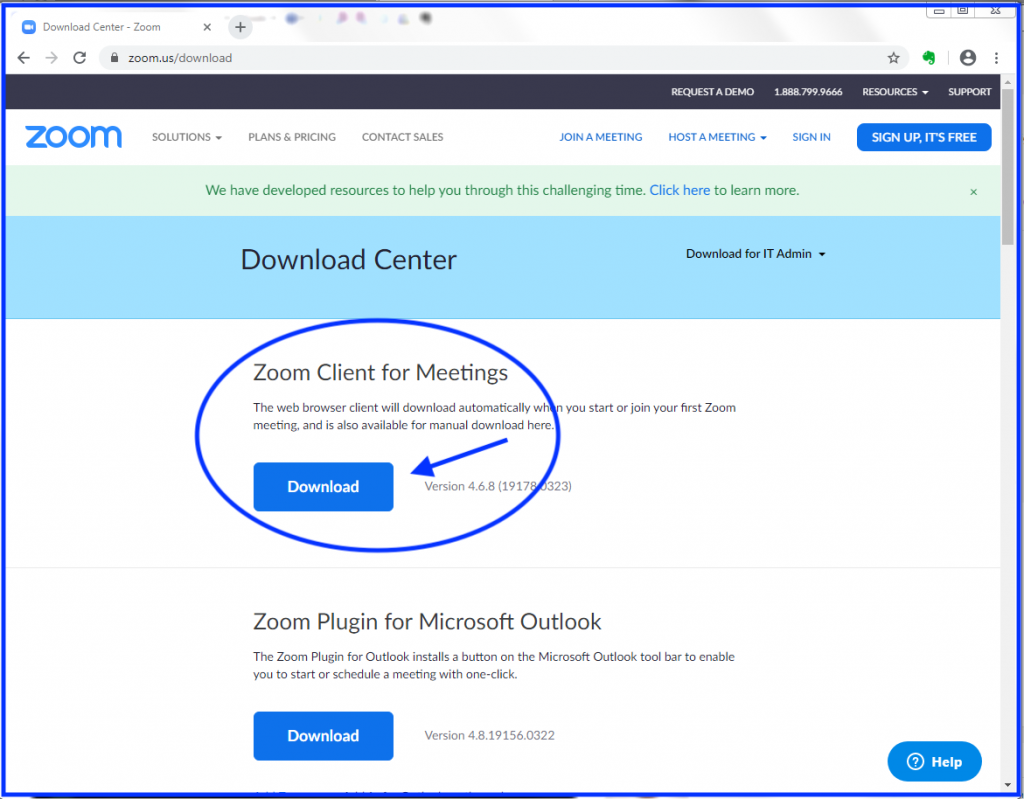Image resolution: width=1024 pixels, height=799 pixels.
Task: Open Contact Sales page
Action: [402, 137]
